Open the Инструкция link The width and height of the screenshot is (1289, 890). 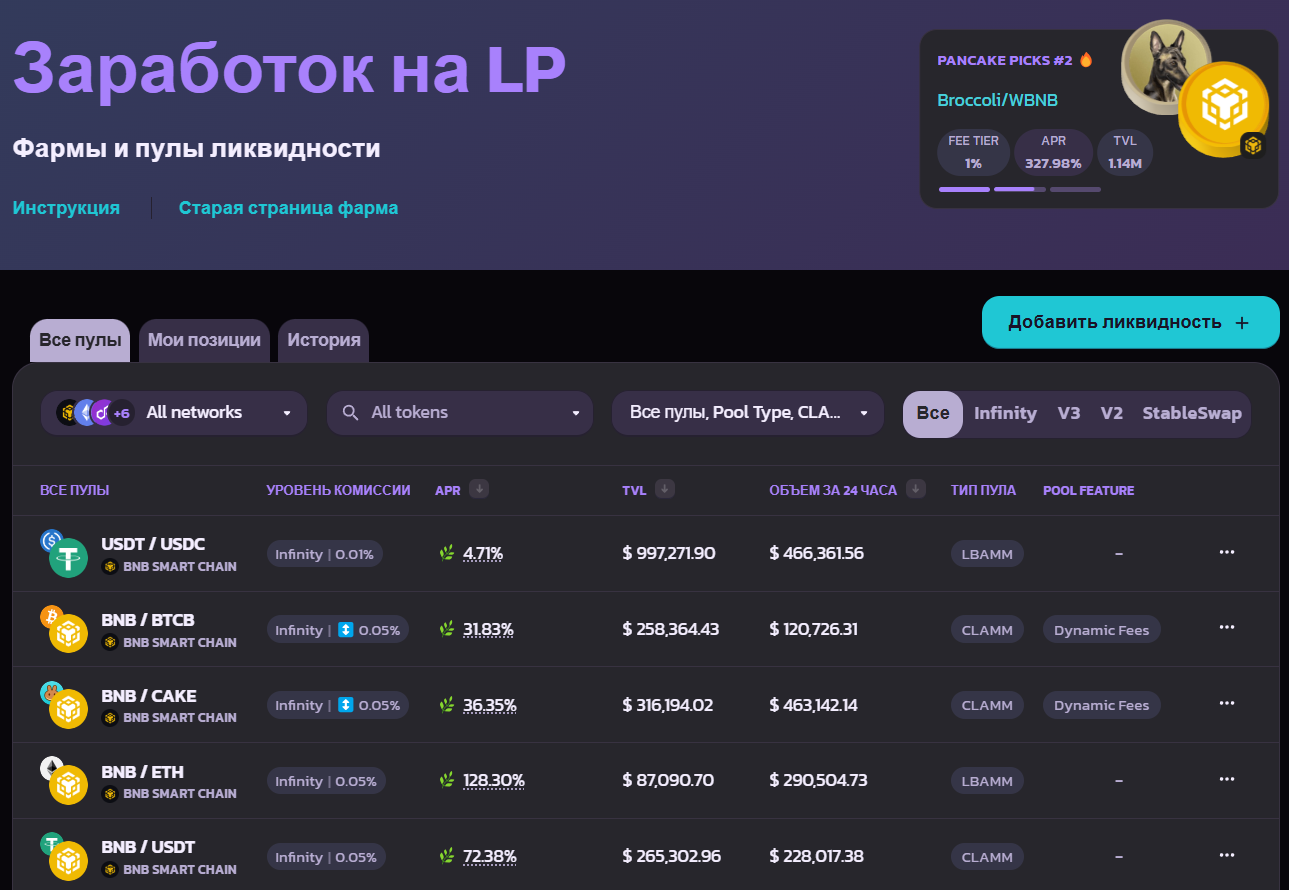[66, 208]
